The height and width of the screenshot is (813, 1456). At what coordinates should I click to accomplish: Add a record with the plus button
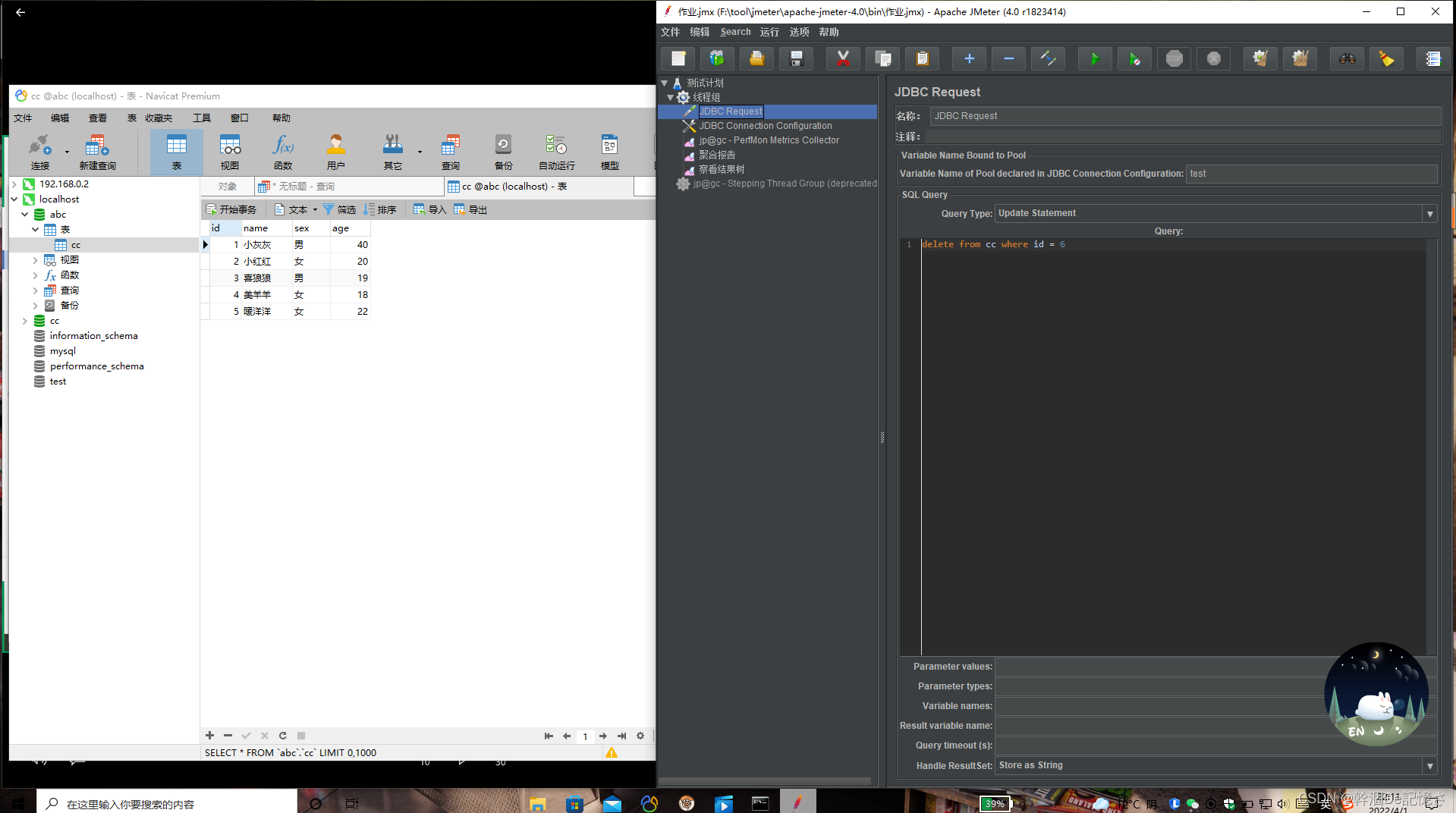(x=209, y=736)
